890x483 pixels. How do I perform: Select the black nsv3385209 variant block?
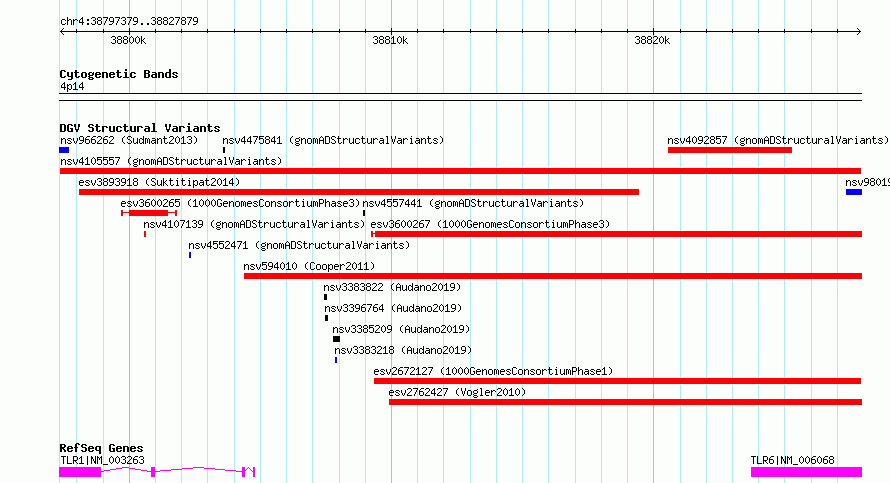click(337, 339)
